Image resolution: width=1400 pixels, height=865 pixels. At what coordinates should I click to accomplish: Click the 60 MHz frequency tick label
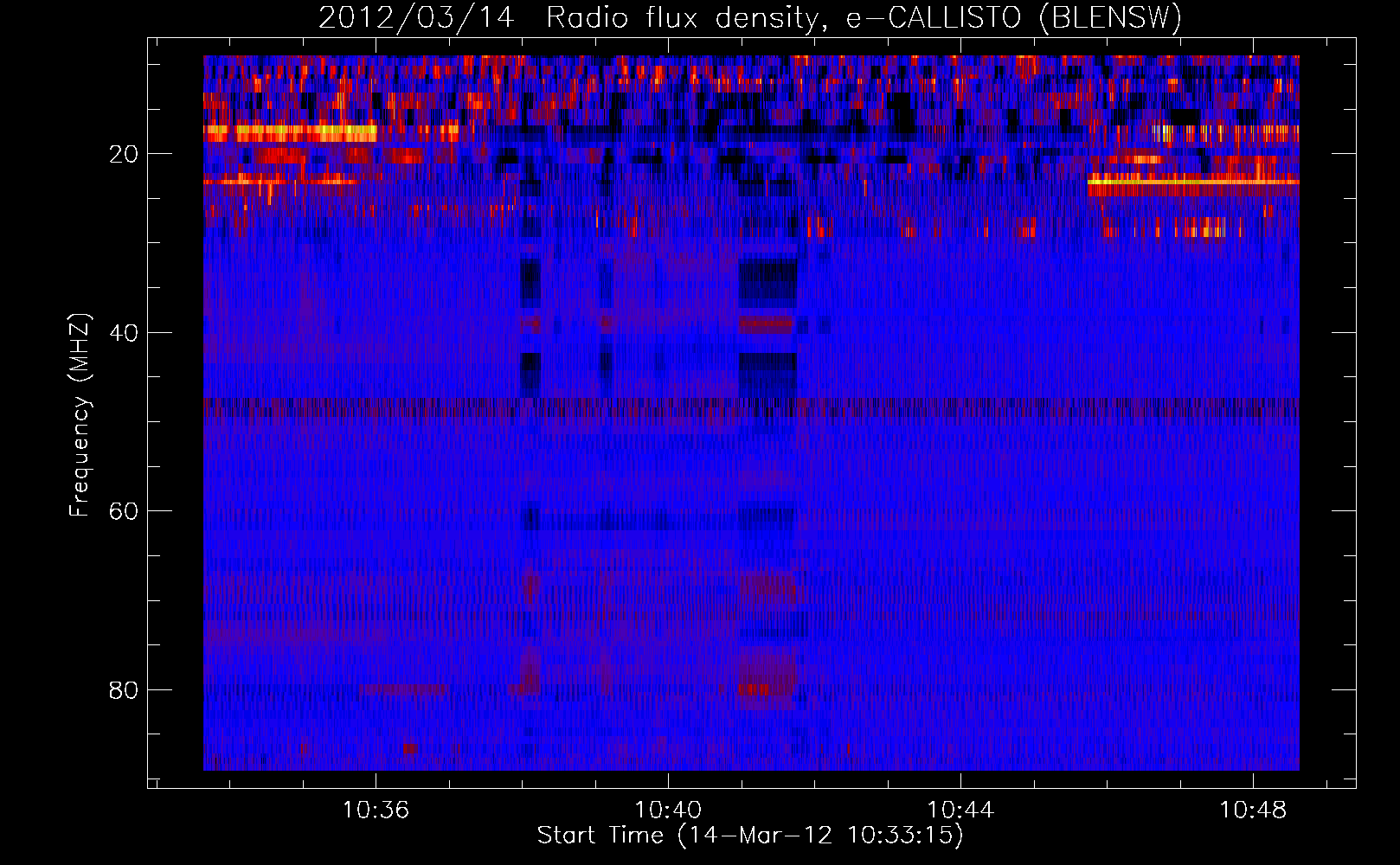[125, 511]
